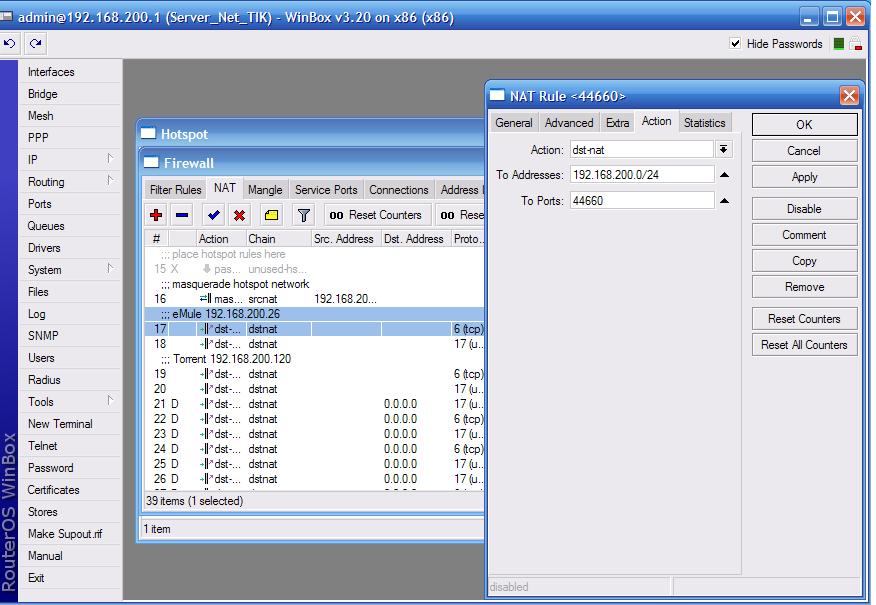Toggle Hide Passwords checkbox
Image resolution: width=876 pixels, height=605 pixels.
point(735,44)
